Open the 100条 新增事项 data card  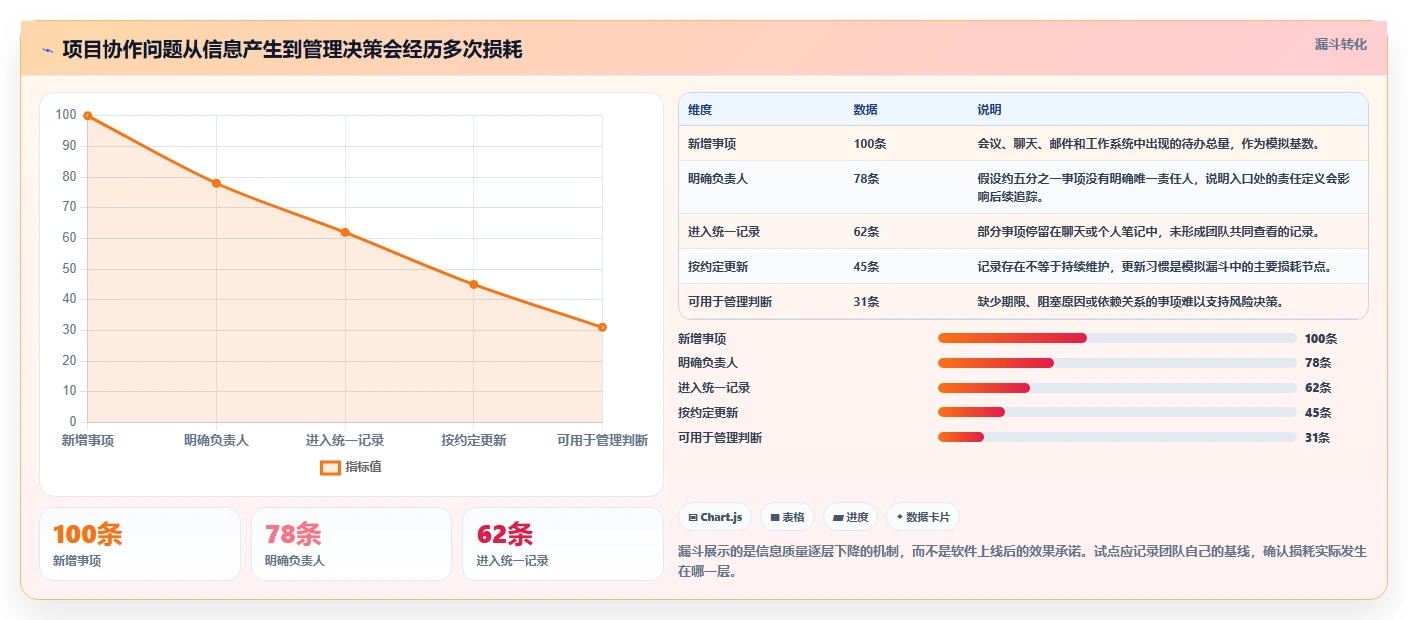tap(140, 544)
